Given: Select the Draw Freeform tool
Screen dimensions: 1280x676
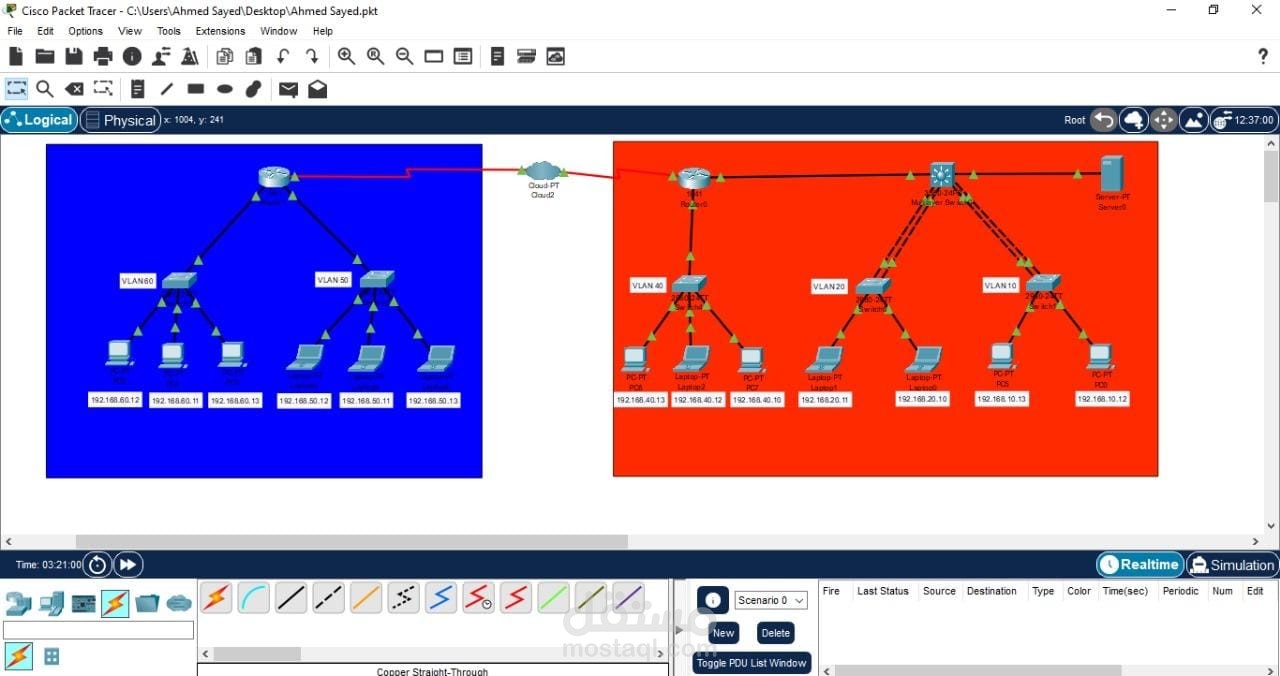Looking at the screenshot, I should 254,89.
